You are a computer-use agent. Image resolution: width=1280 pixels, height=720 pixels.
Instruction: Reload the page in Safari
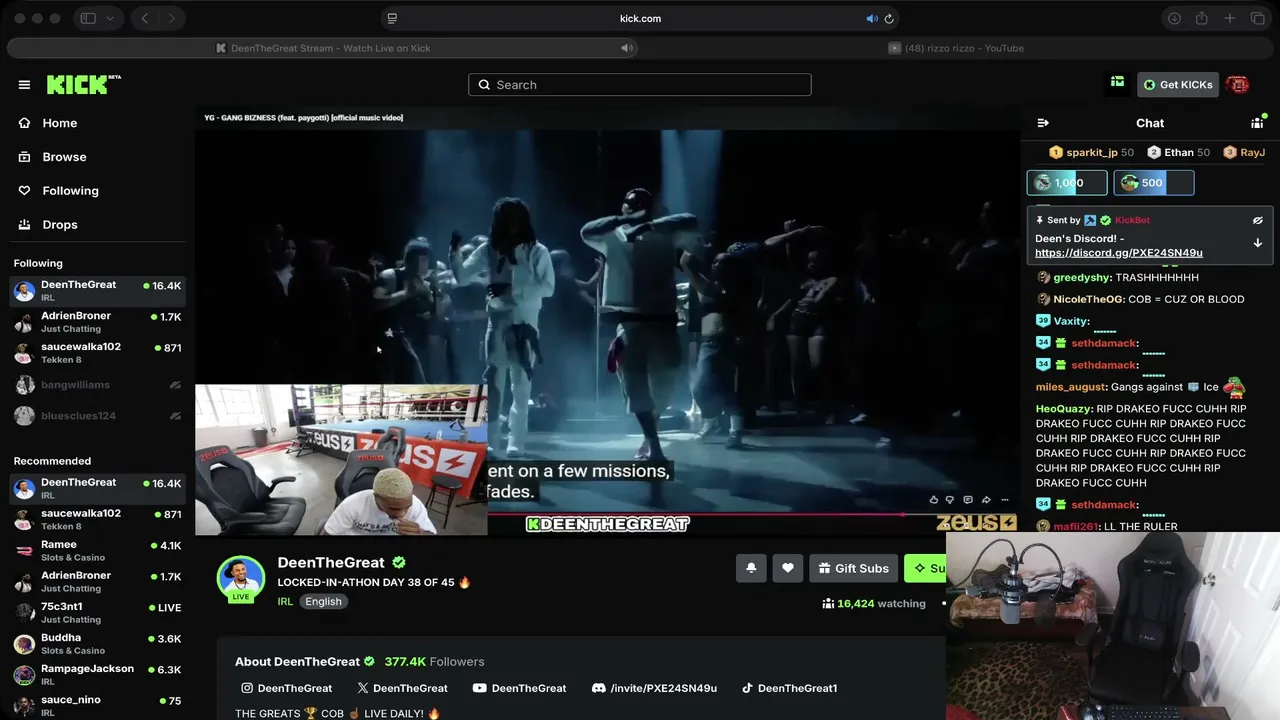[889, 18]
